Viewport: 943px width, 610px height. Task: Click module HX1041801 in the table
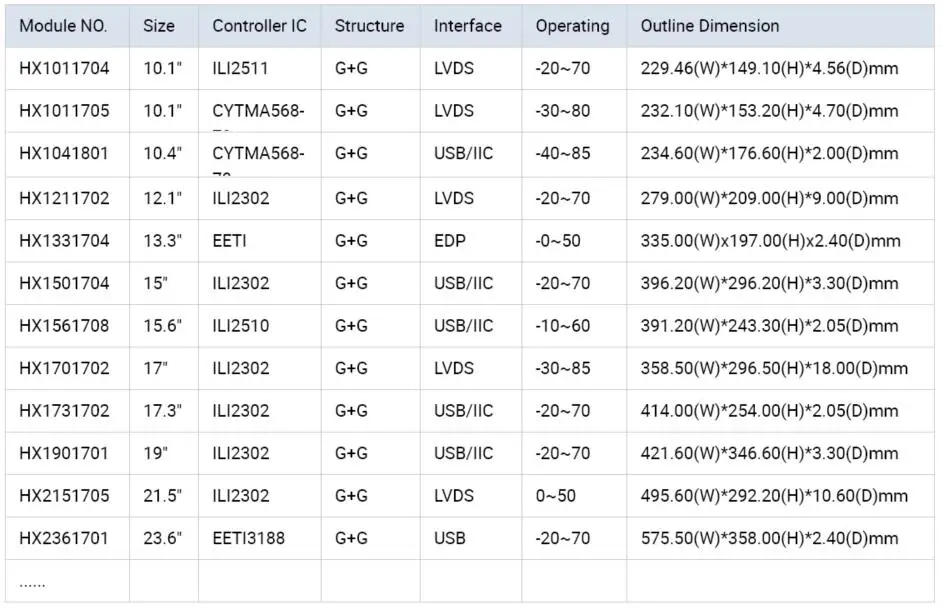[64, 154]
